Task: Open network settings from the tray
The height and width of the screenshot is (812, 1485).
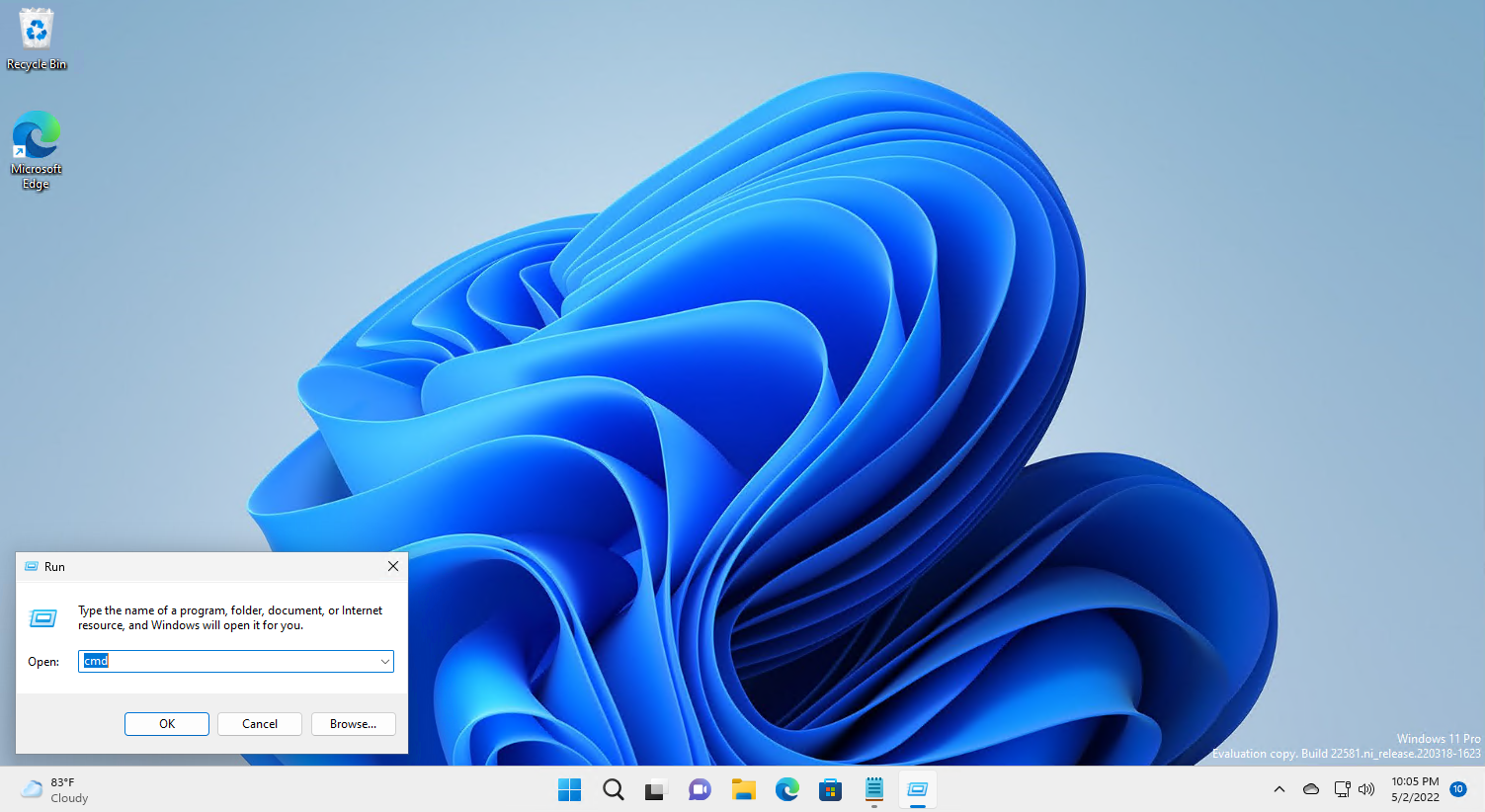Action: tap(1341, 789)
